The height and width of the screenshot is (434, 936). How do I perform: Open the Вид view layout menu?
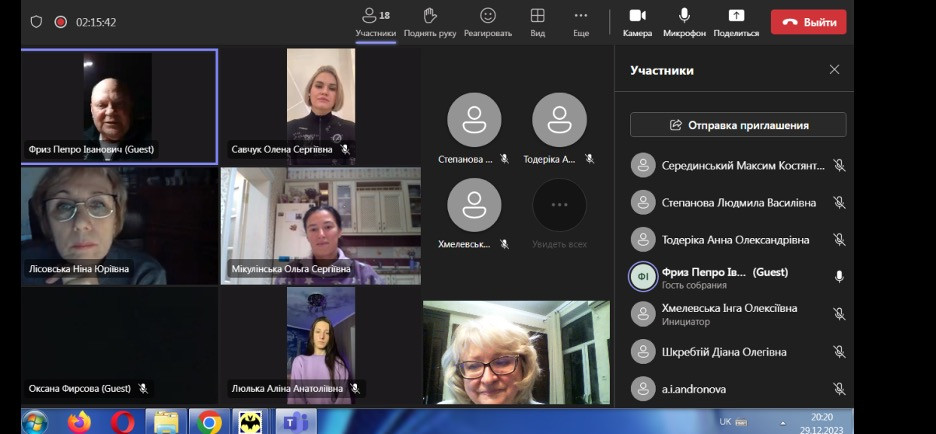click(x=537, y=23)
